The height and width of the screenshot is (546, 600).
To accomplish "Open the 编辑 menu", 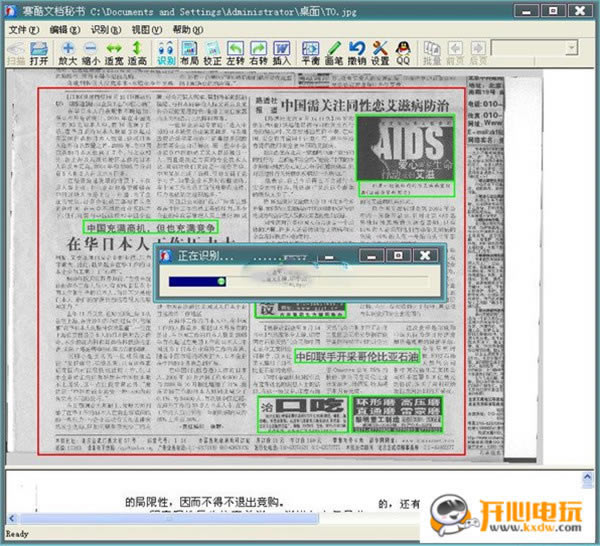I will click(x=65, y=29).
